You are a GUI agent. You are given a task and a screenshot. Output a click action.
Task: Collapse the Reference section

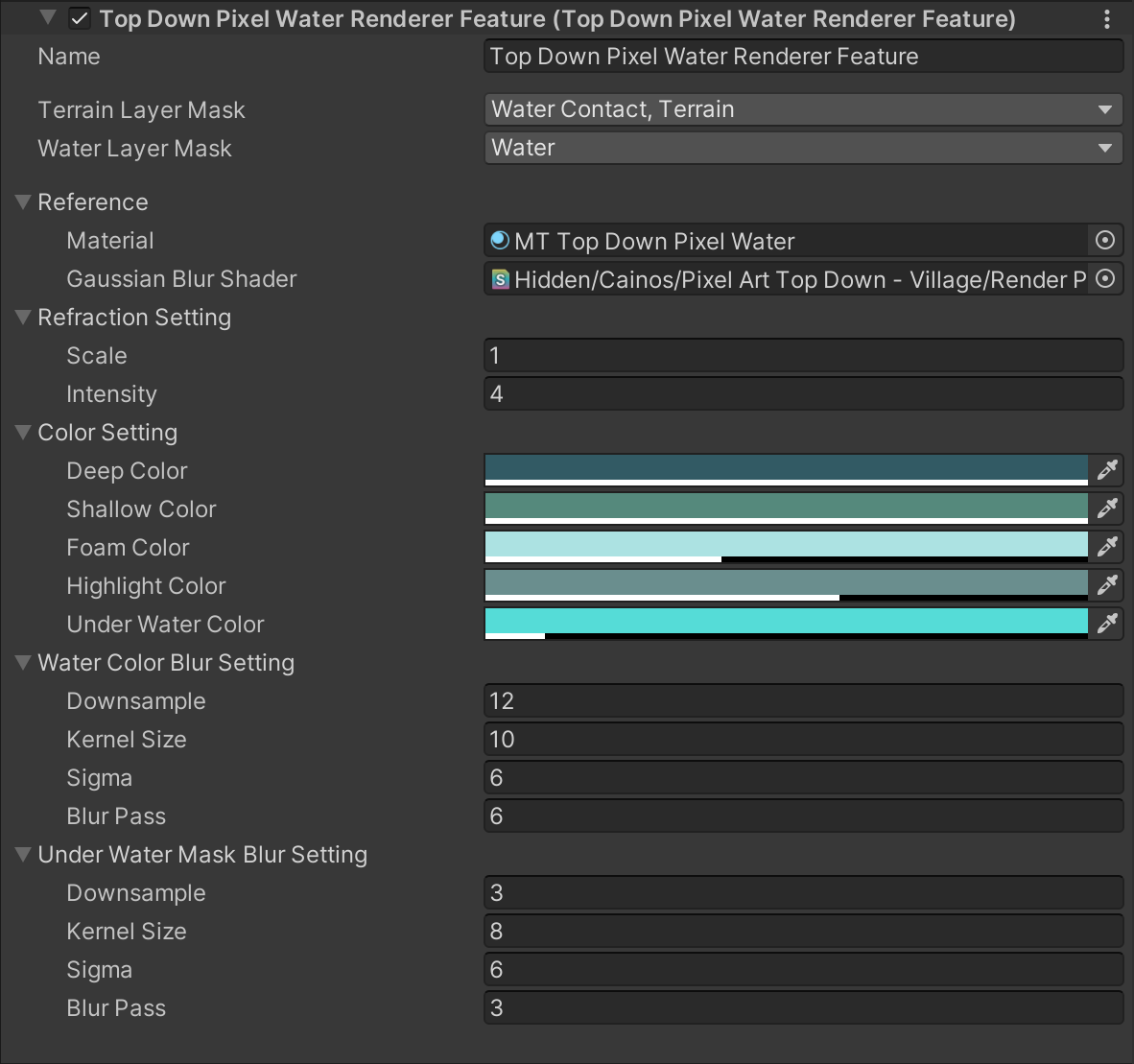pyautogui.click(x=24, y=202)
